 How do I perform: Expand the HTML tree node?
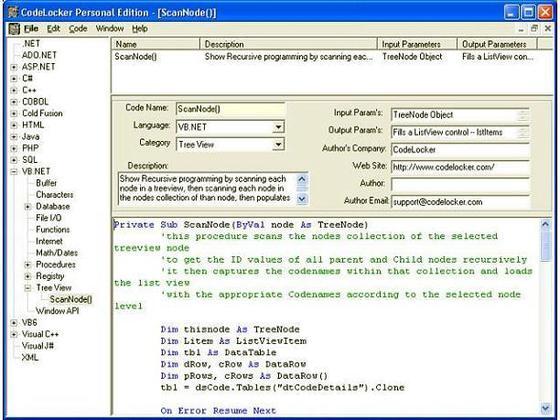coord(14,125)
